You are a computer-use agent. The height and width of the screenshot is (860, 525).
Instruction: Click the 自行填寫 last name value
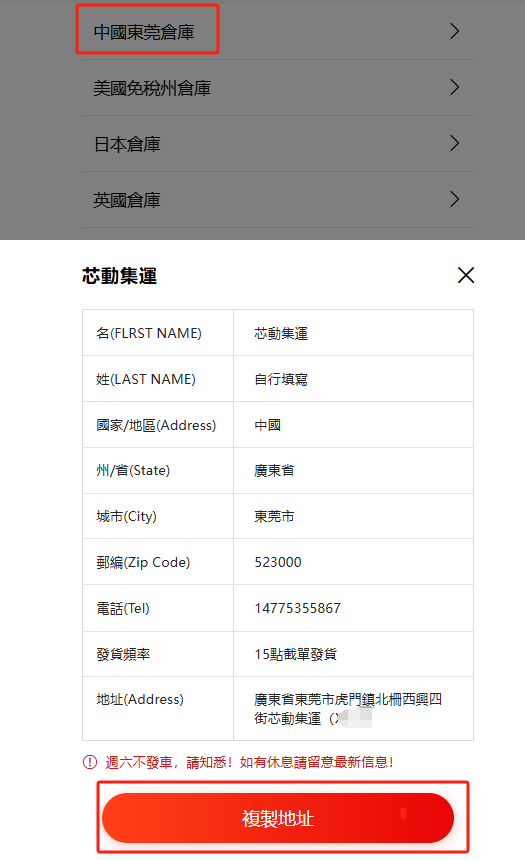coord(281,379)
